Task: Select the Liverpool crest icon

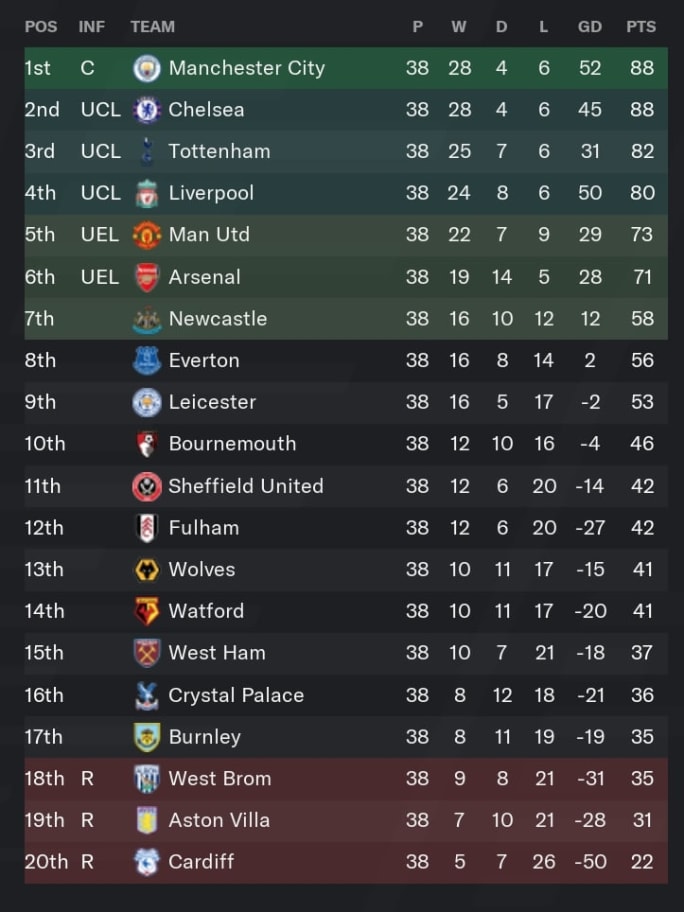Action: coord(147,193)
